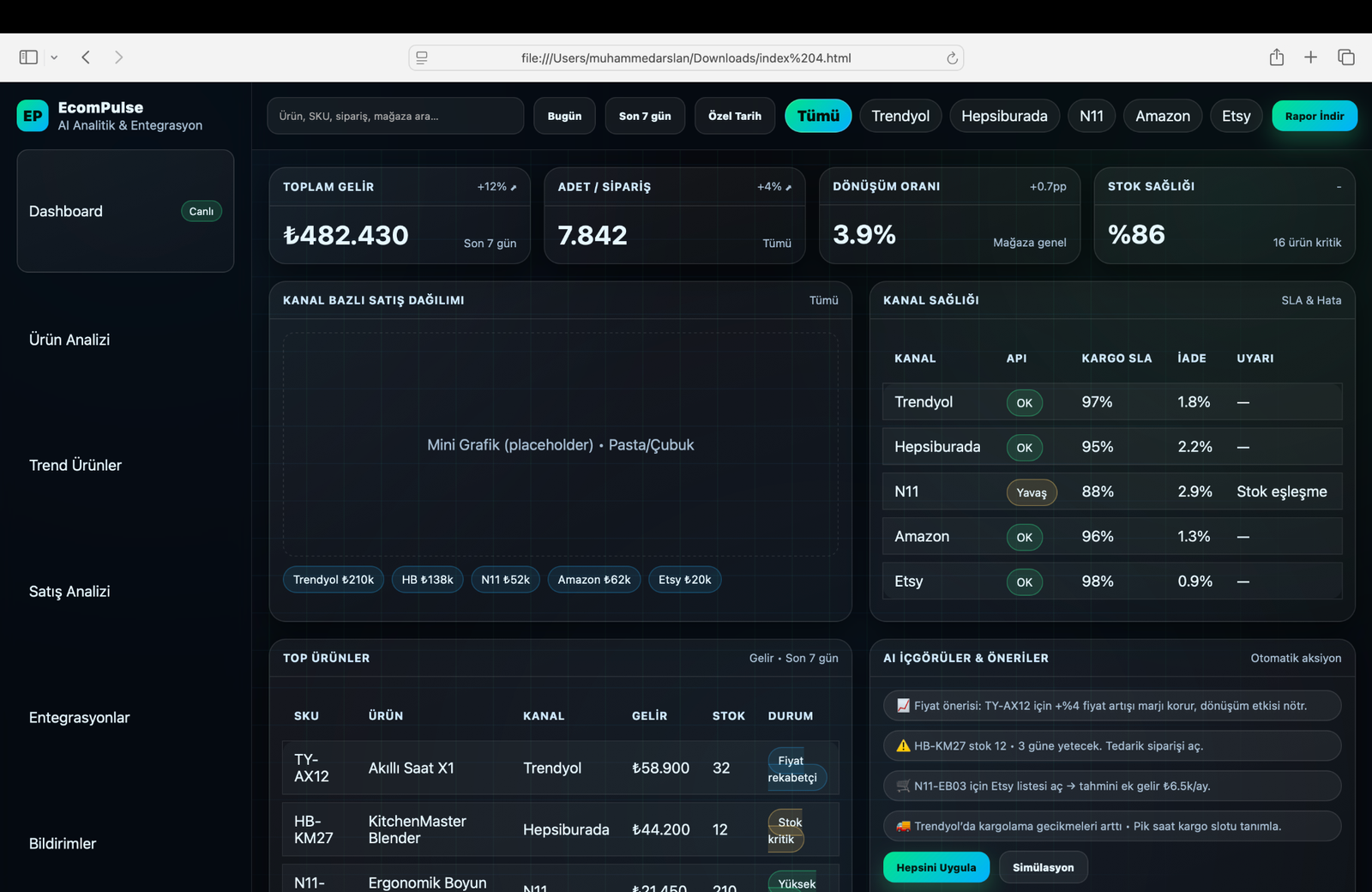
Task: Reload the page with the refresh icon
Action: 952,58
